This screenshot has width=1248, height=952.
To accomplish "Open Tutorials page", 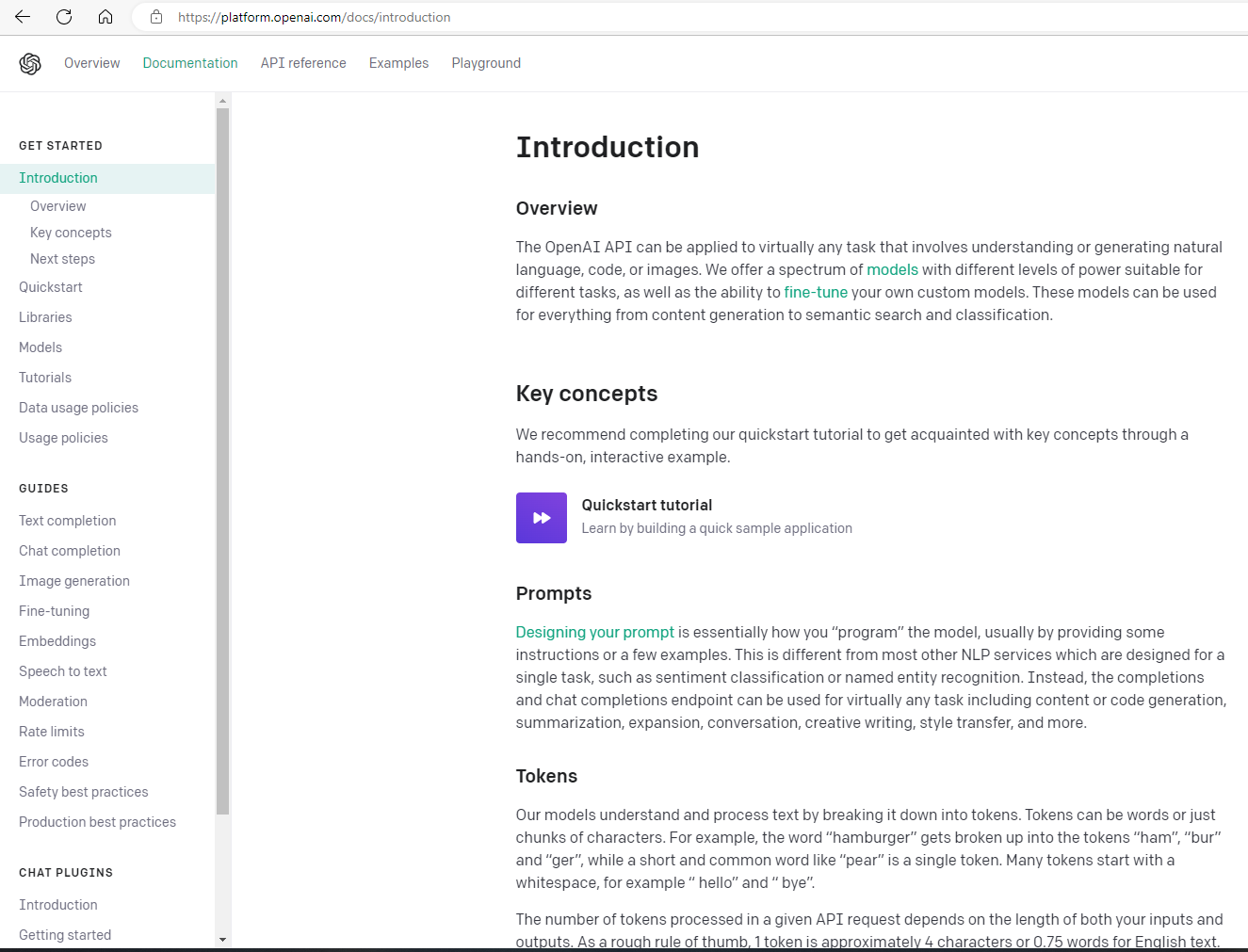I will pos(45,378).
